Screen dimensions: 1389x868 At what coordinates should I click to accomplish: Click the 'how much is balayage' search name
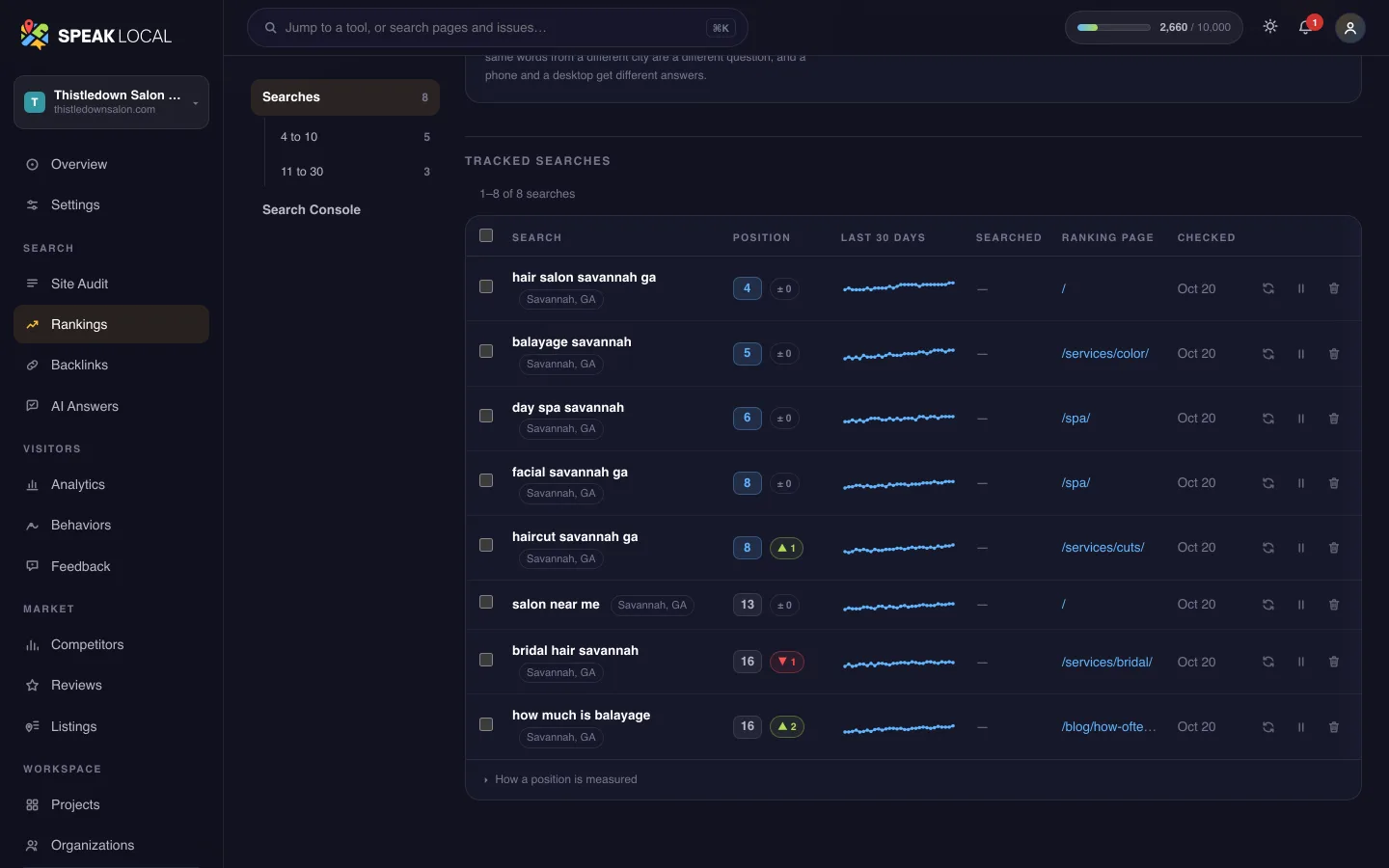pyautogui.click(x=581, y=715)
